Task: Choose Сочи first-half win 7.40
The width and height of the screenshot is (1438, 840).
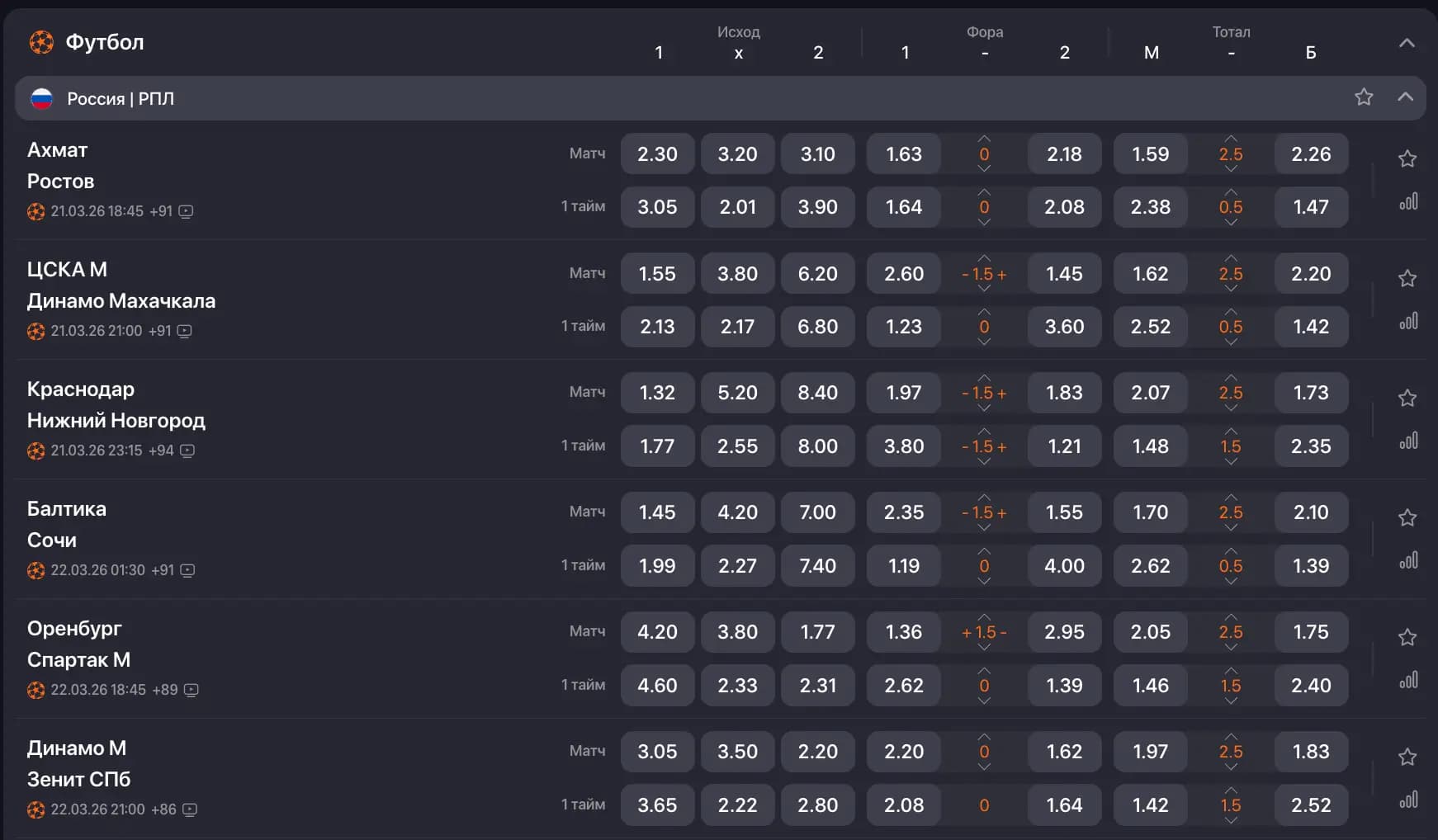Action: pyautogui.click(x=817, y=566)
